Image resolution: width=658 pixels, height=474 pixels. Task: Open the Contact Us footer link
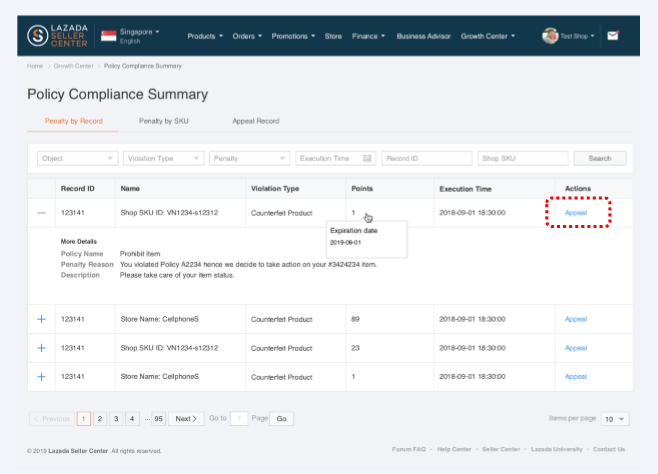coord(609,449)
